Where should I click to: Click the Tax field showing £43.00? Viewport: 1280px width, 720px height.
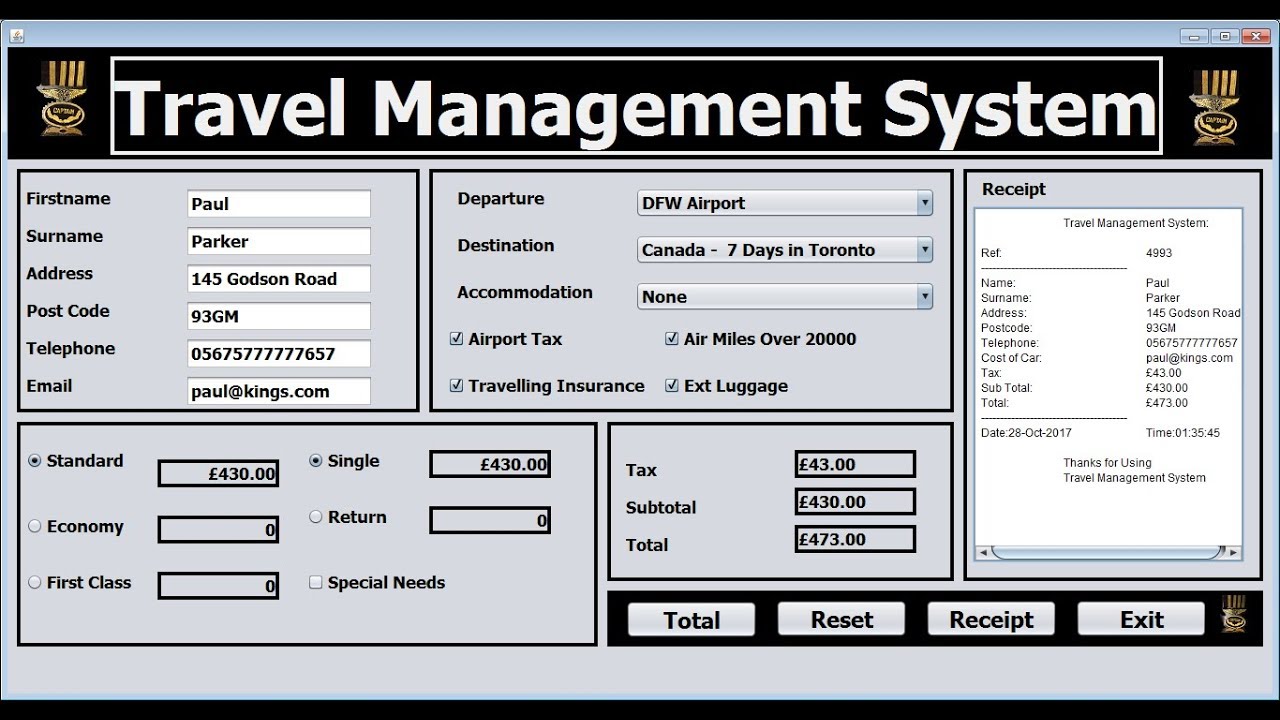[855, 464]
